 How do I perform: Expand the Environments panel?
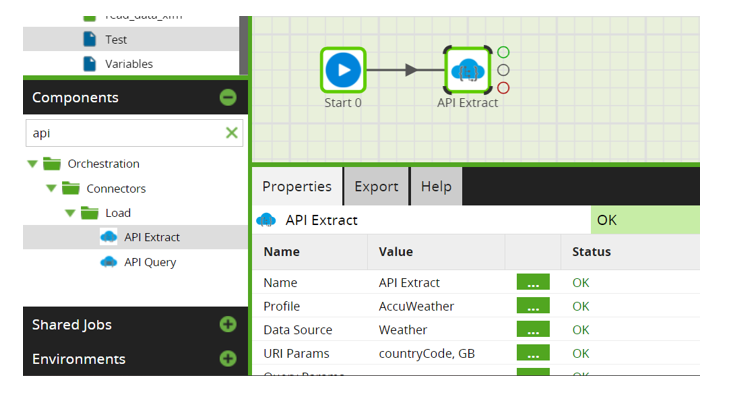(228, 358)
